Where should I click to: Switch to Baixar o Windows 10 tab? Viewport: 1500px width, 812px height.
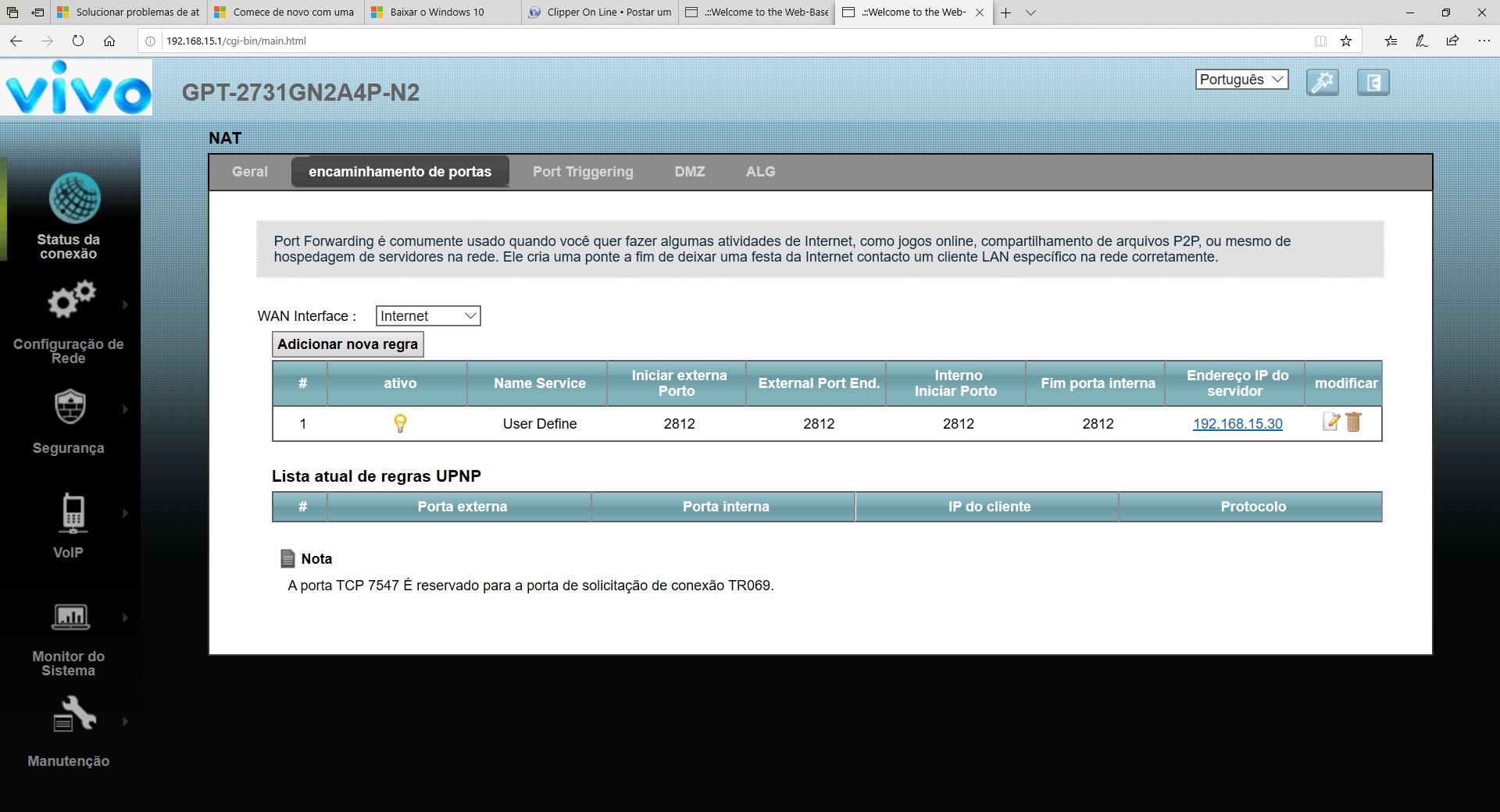point(442,12)
